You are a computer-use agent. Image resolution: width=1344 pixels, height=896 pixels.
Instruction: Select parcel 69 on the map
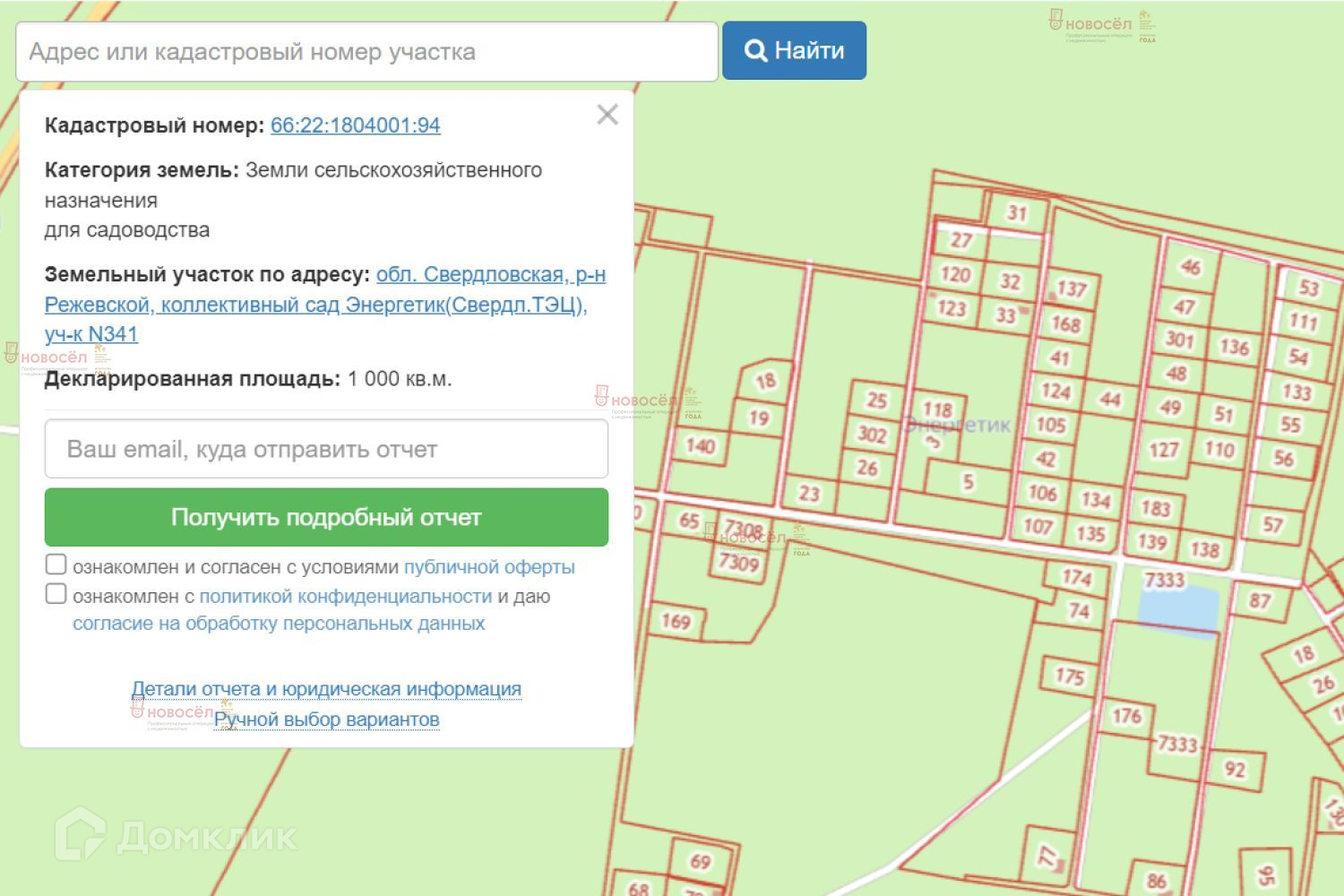701,862
